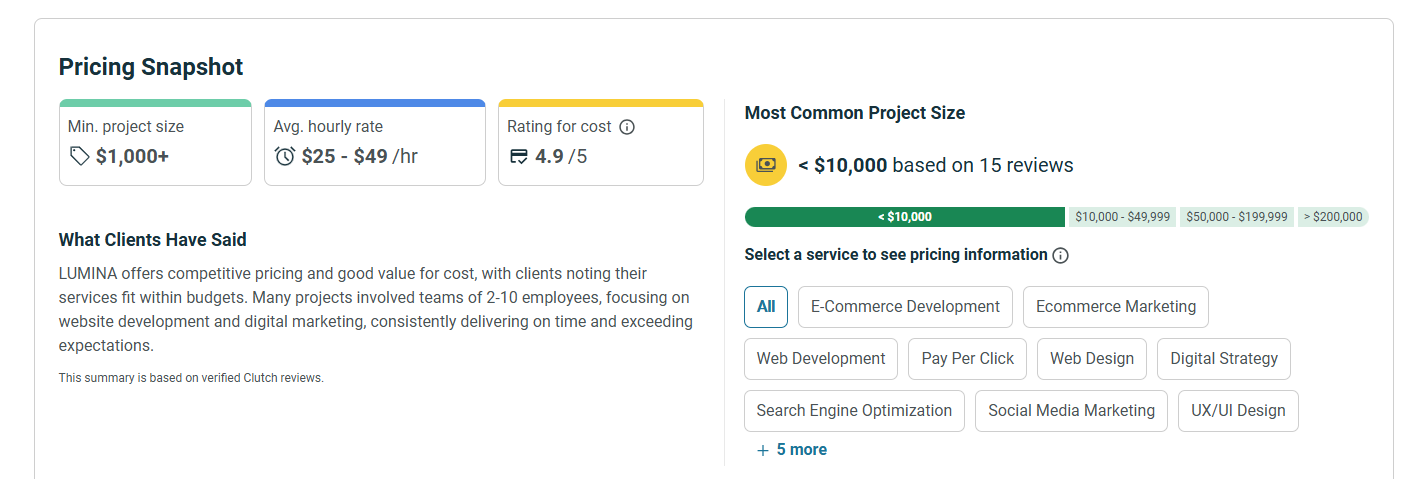Viewport: 1404px width, 479px height.
Task: Click the yellow money icon for project size
Action: click(766, 165)
